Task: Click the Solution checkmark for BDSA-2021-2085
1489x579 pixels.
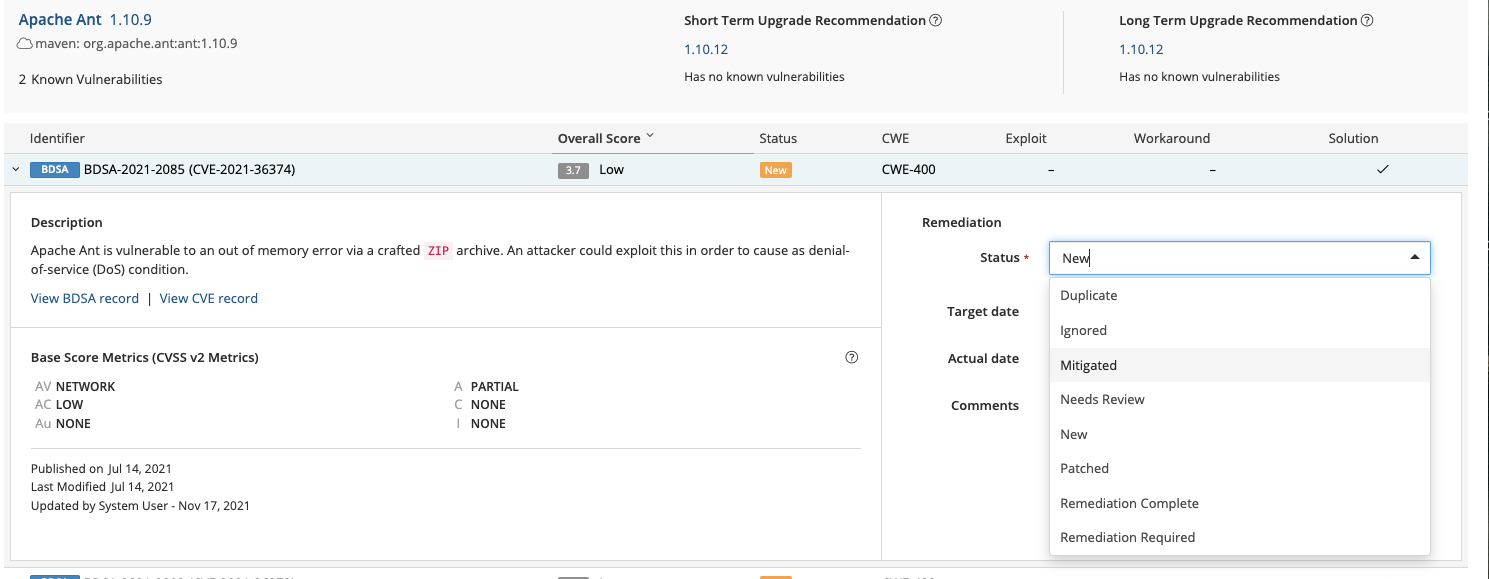Action: [1383, 170]
